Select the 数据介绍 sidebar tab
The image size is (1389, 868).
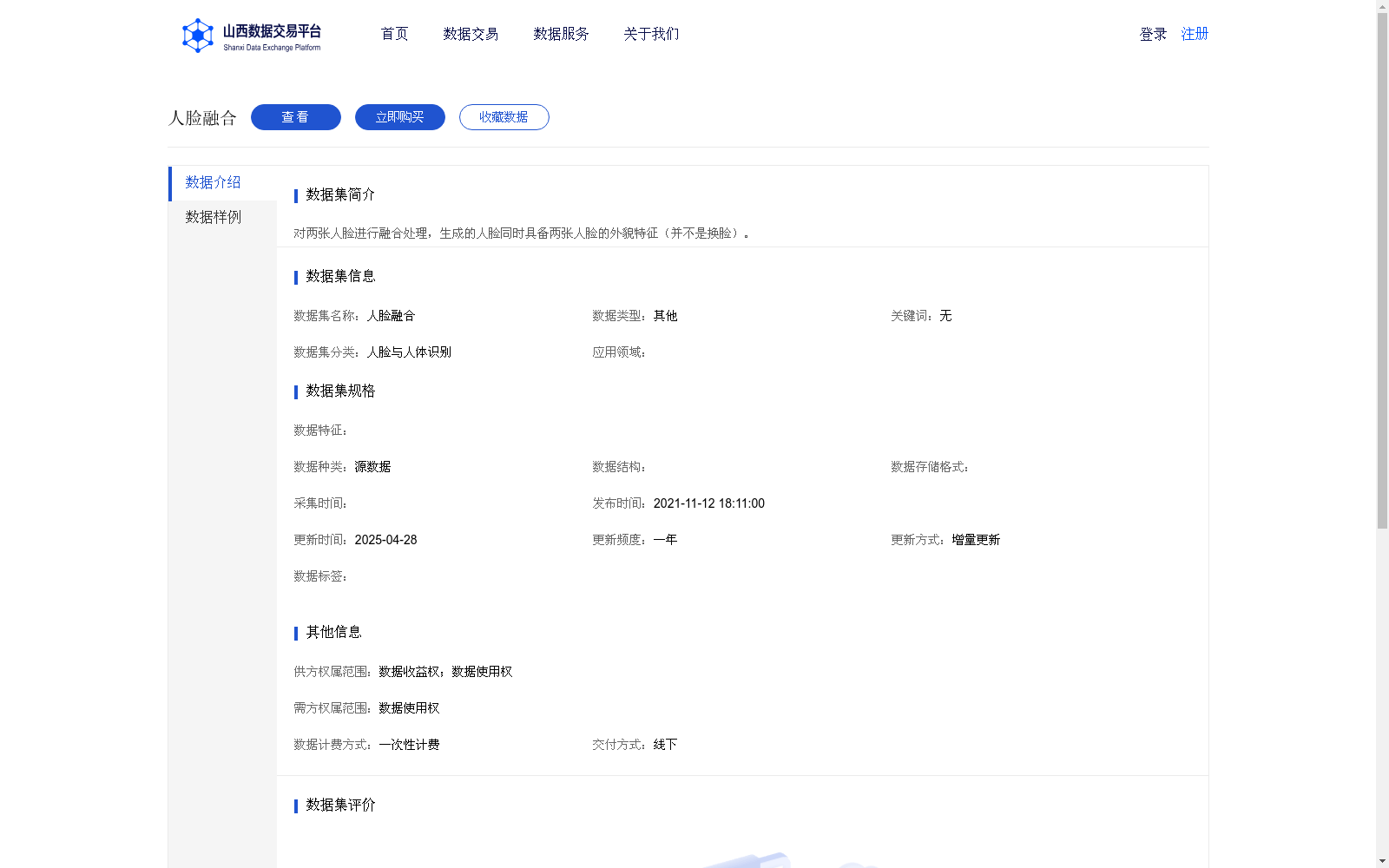[222, 183]
